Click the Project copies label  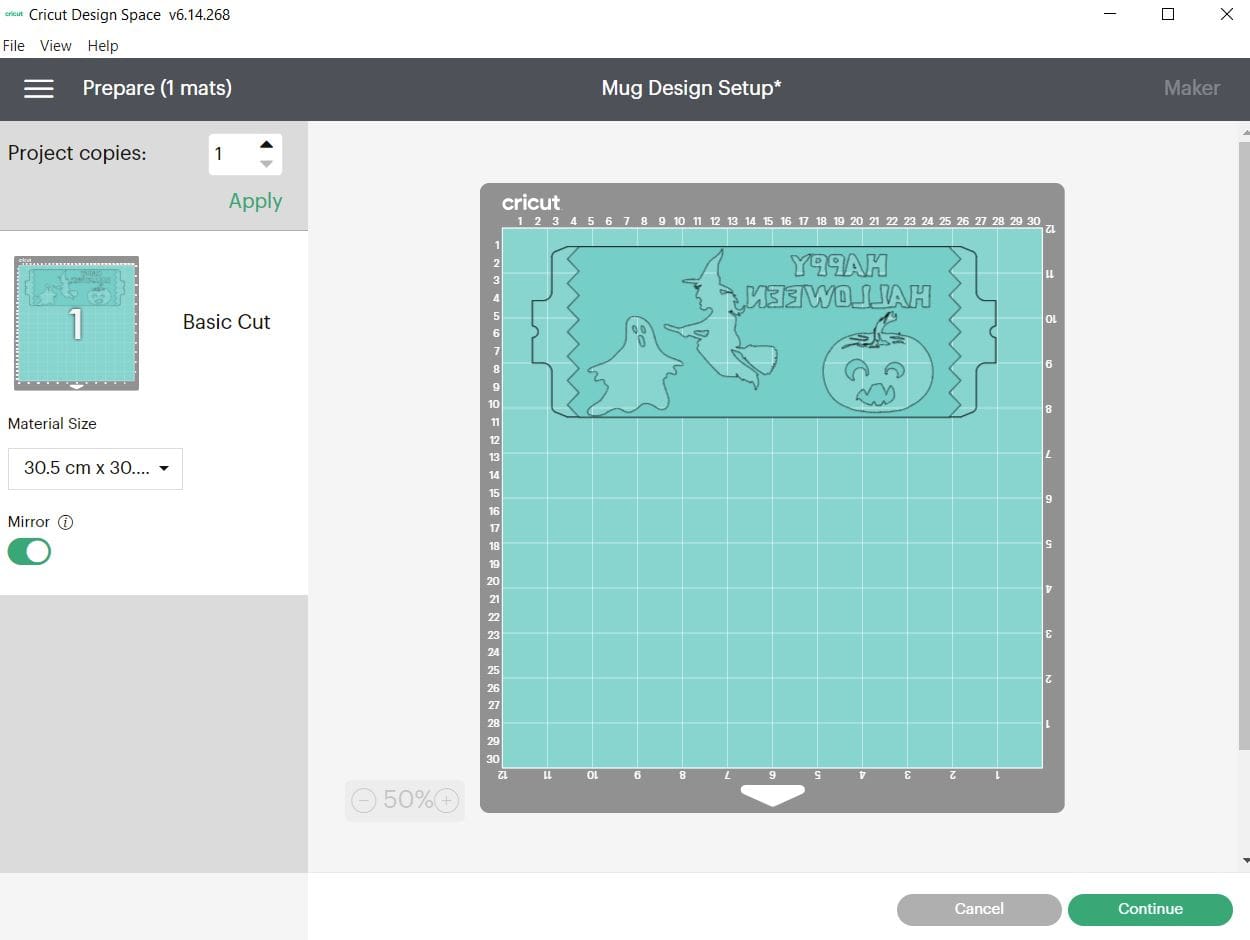[x=77, y=154]
